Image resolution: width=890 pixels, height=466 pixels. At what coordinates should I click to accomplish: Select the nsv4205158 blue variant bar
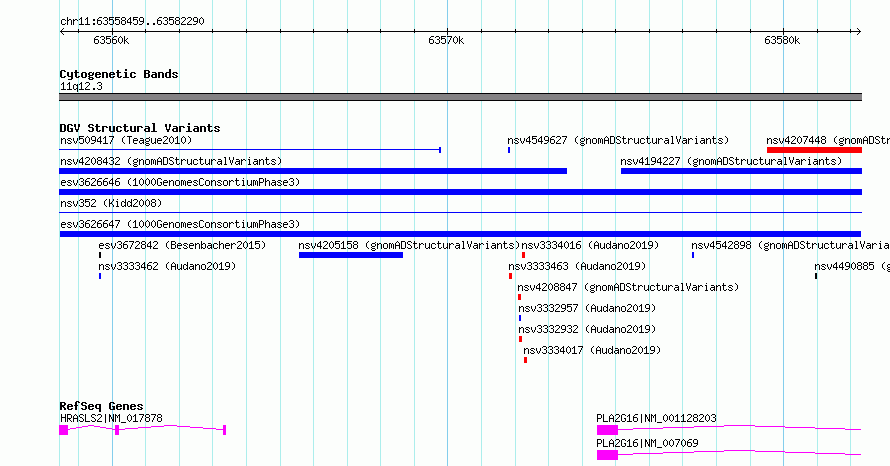click(x=351, y=255)
